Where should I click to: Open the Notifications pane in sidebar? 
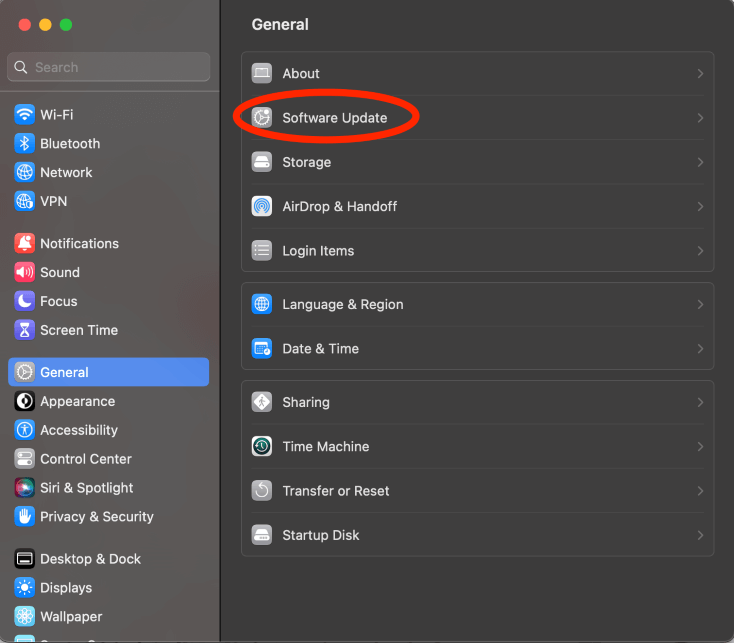(x=79, y=243)
